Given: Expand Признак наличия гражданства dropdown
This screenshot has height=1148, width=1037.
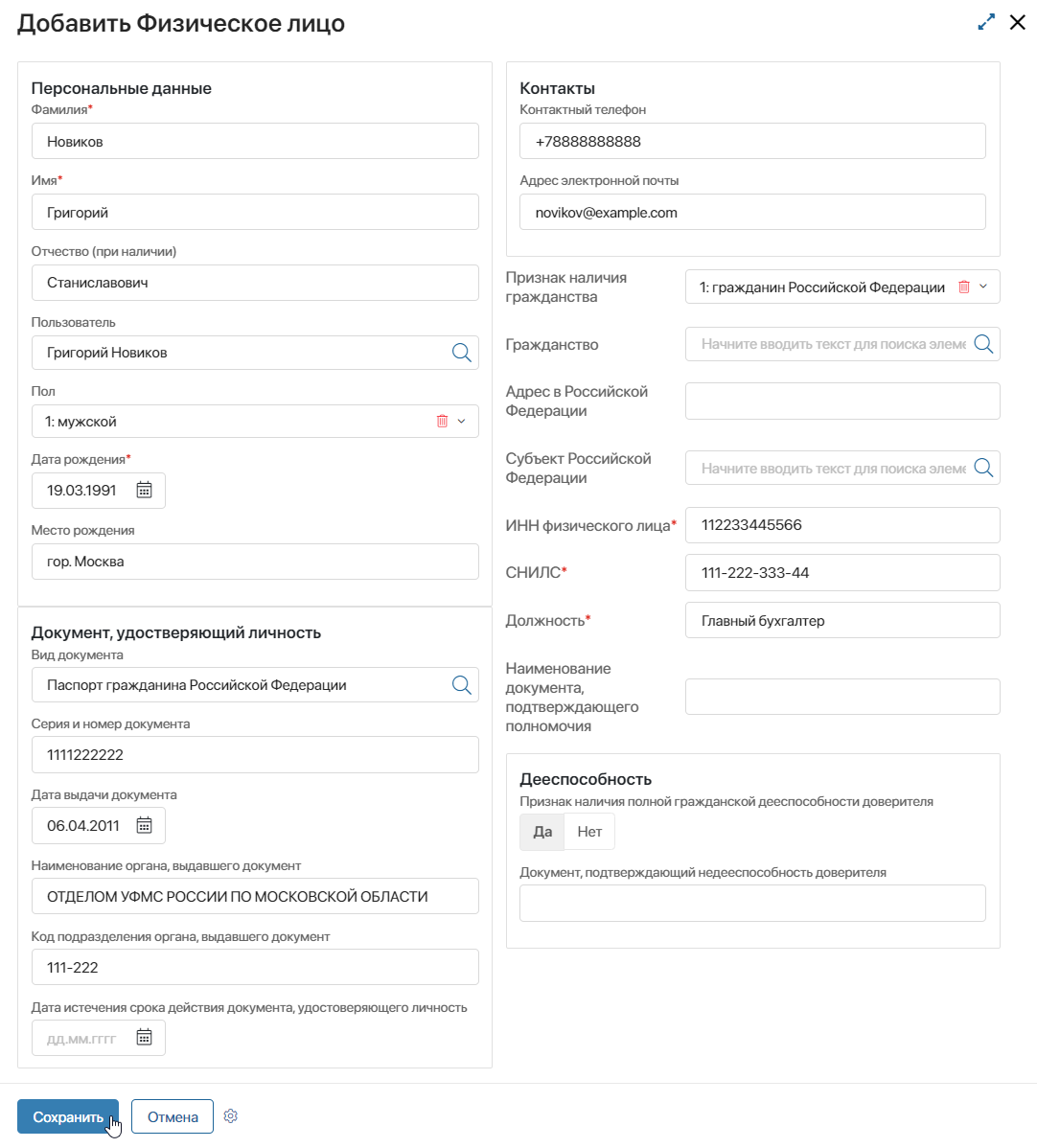Looking at the screenshot, I should (x=984, y=287).
